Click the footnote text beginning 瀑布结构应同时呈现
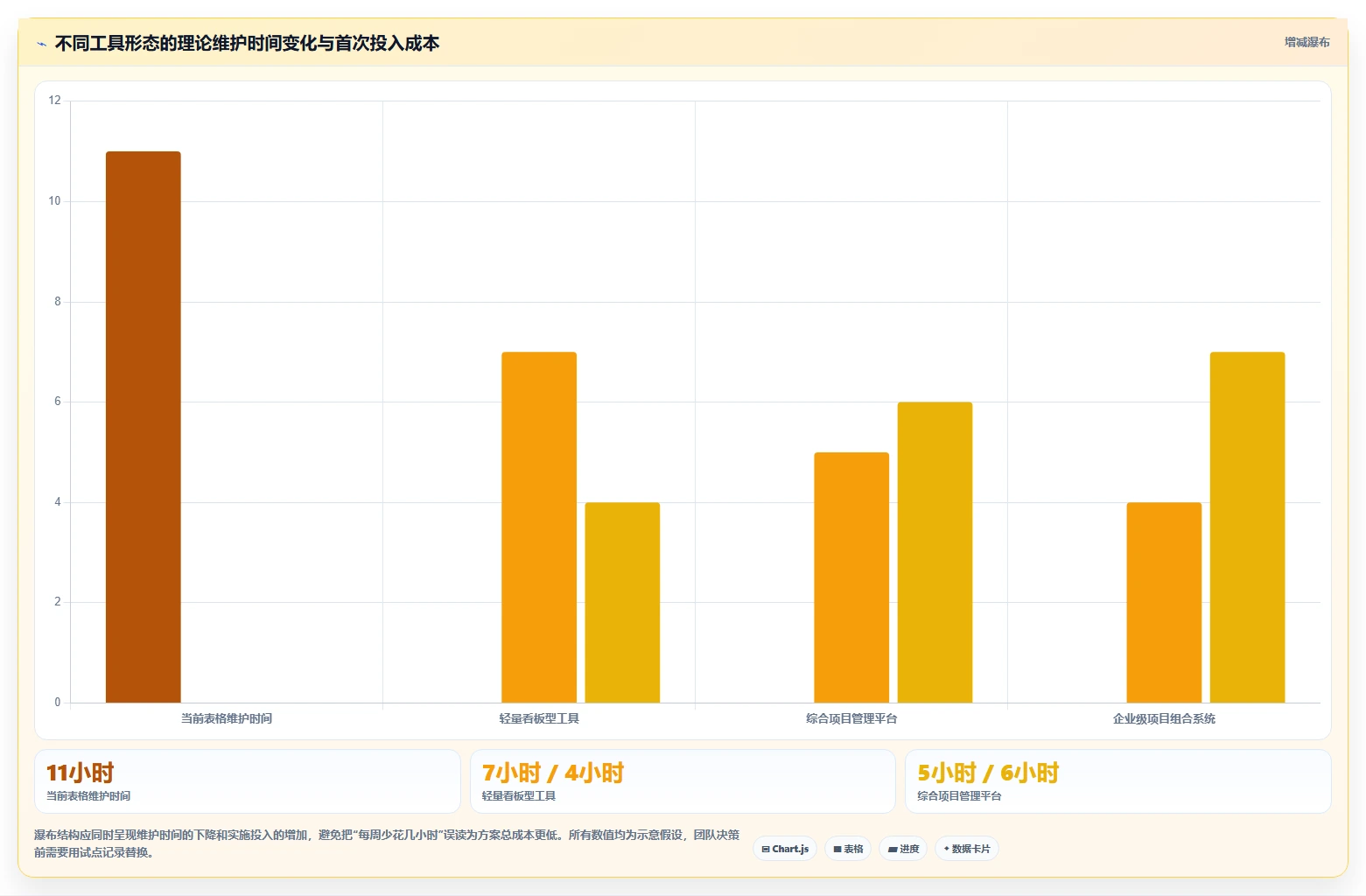The image size is (1366, 896). pyautogui.click(x=387, y=843)
